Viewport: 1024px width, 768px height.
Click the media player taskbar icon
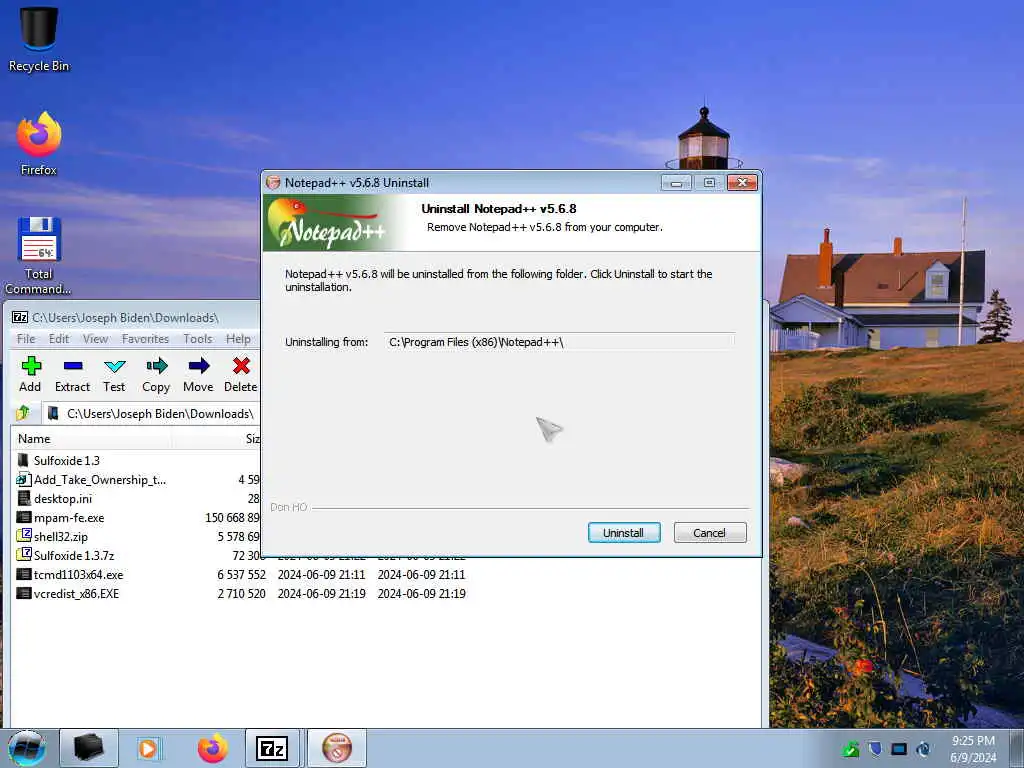(148, 748)
